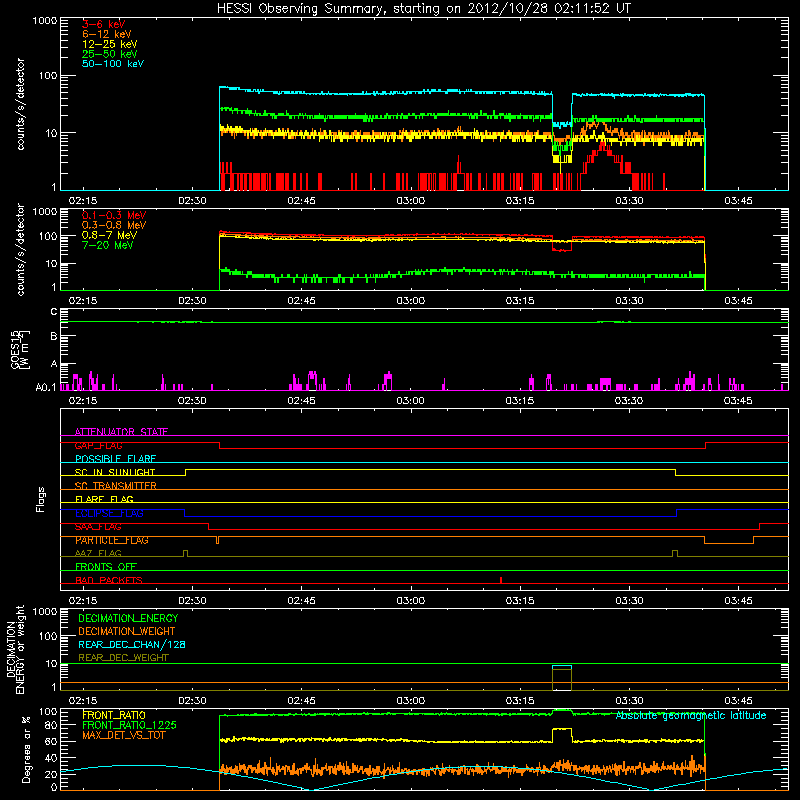The image size is (800, 800).
Task: Select the 7-20 MeV legend label
Action: (x=108, y=245)
